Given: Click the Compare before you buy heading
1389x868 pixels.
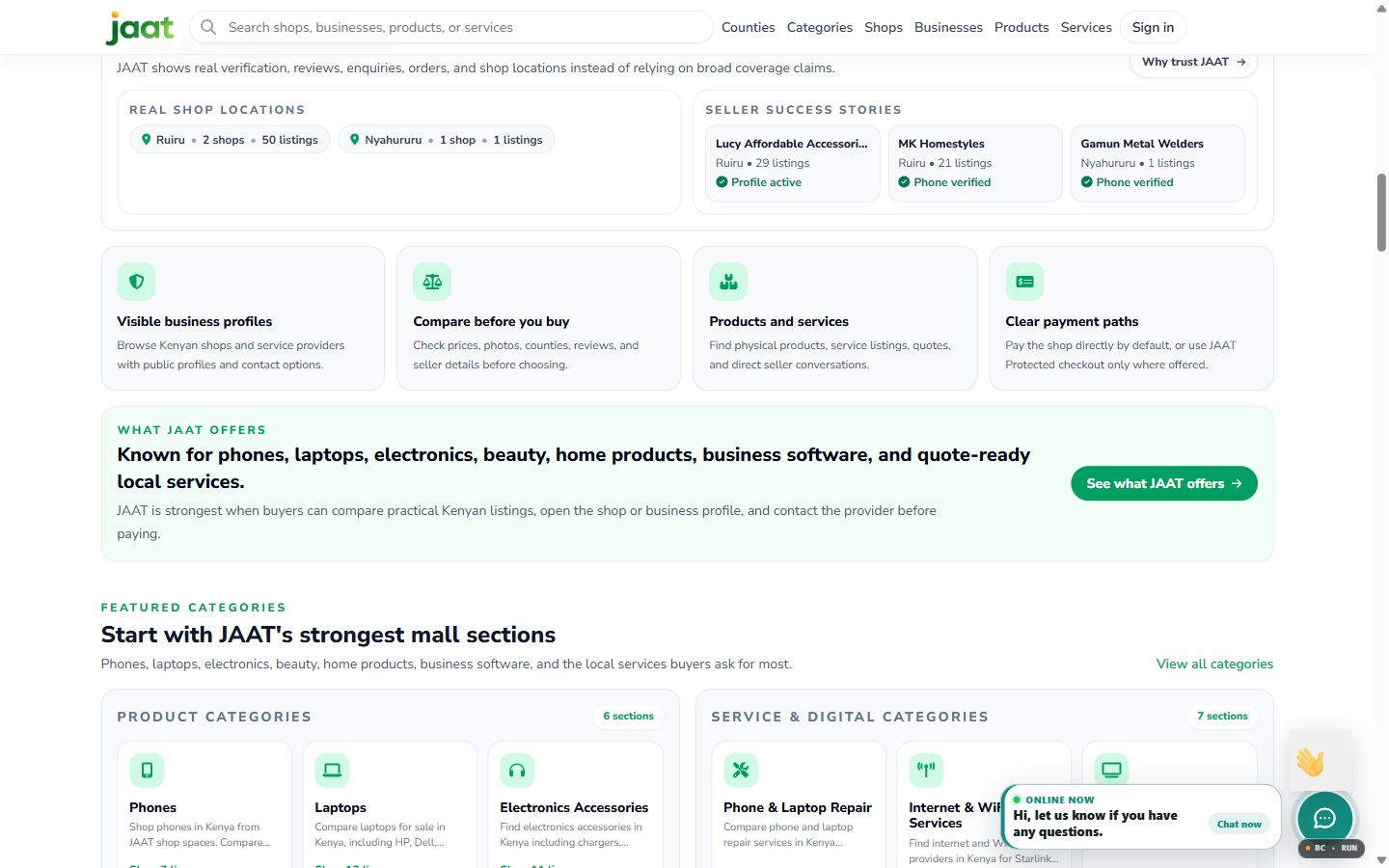Looking at the screenshot, I should 491,321.
